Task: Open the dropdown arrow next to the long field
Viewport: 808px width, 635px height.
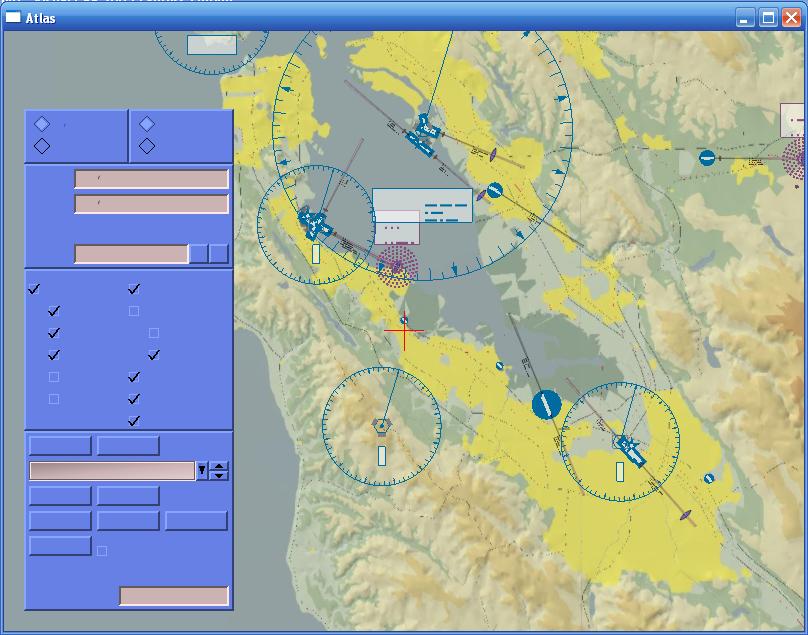Action: point(202,470)
